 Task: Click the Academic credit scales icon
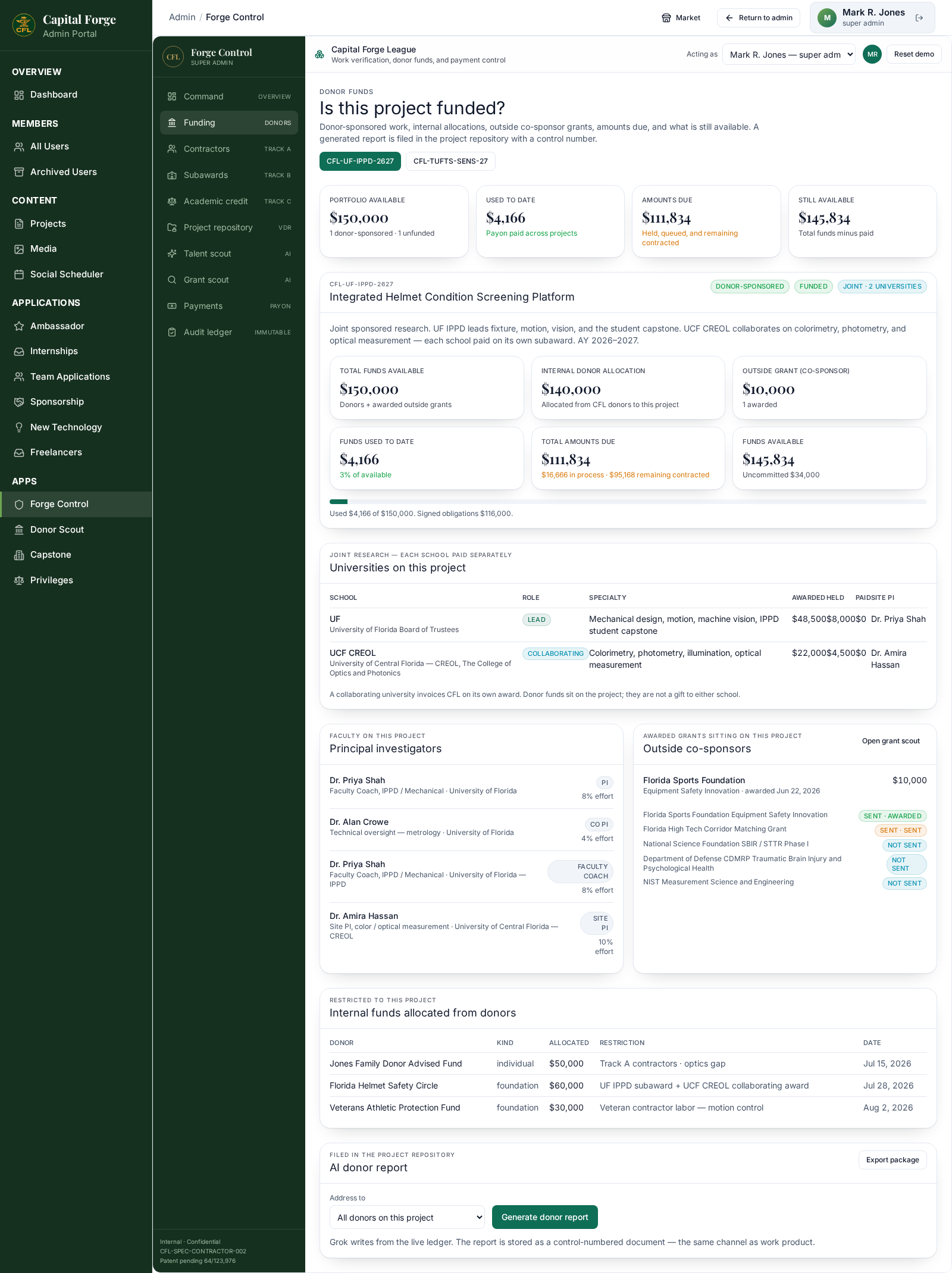point(172,201)
